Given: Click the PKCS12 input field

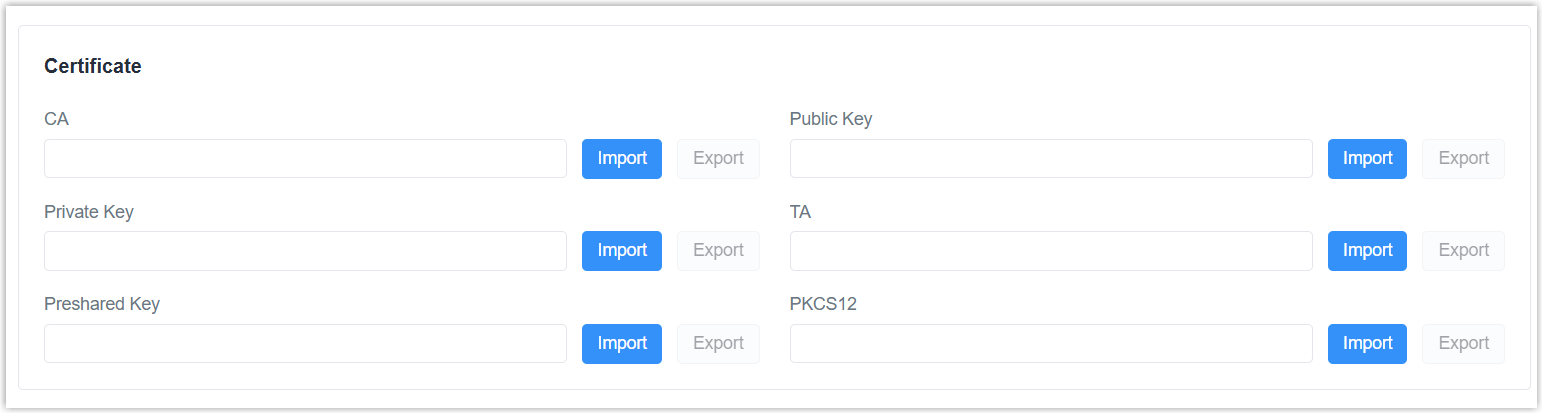Looking at the screenshot, I should pyautogui.click(x=1050, y=344).
